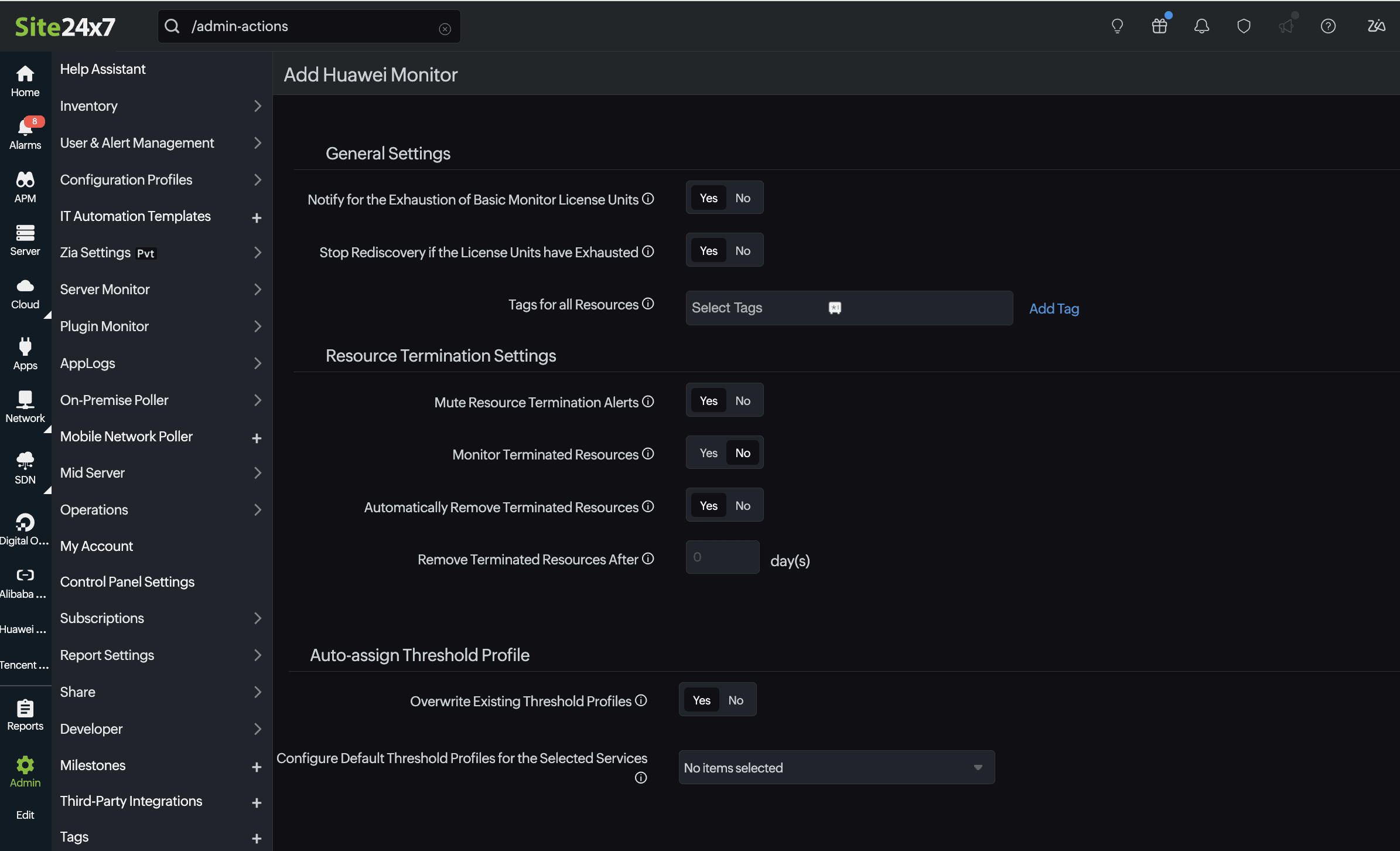Expand the Inventory menu
This screenshot has height=851, width=1400.
point(88,106)
